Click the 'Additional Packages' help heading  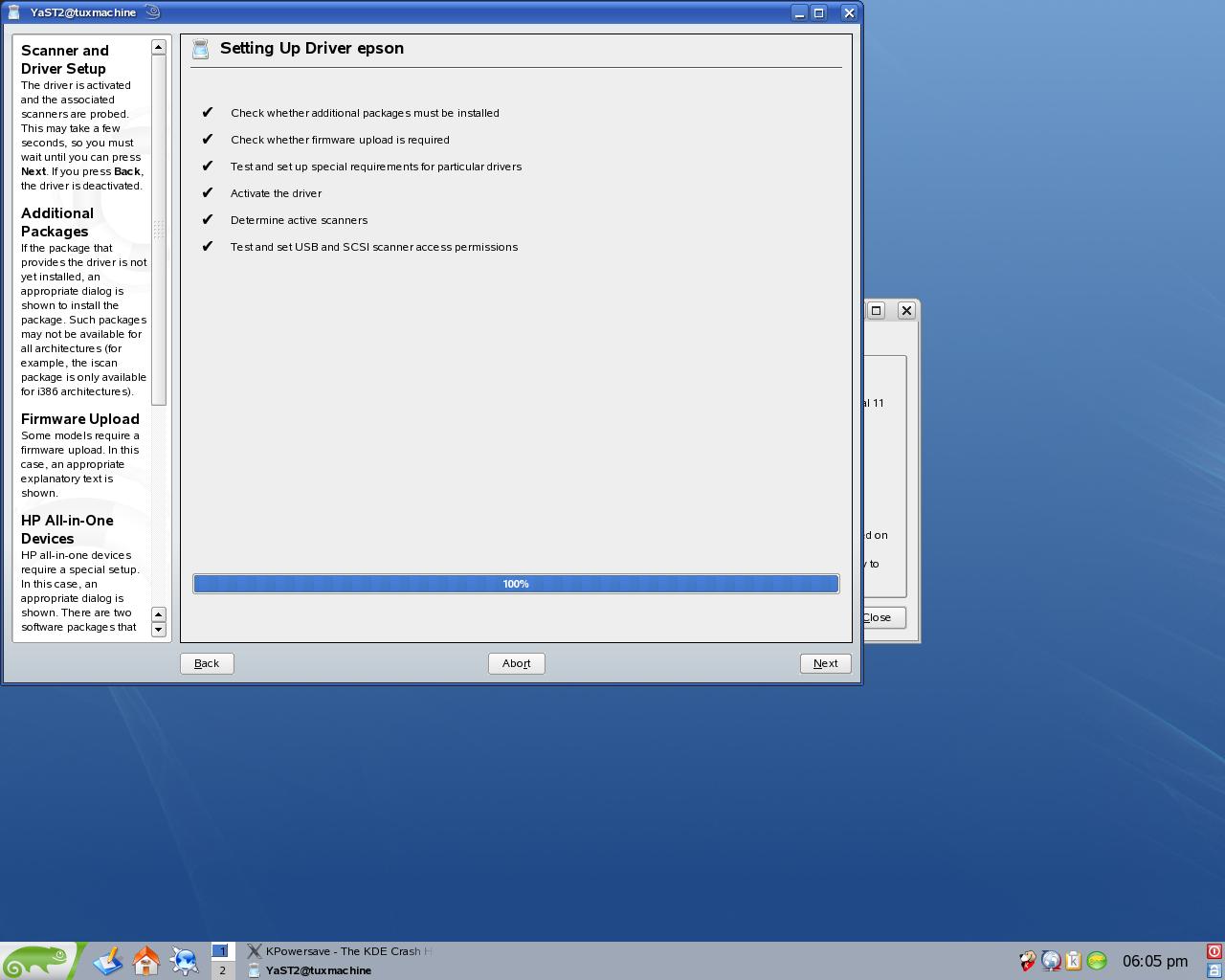pyautogui.click(x=57, y=222)
